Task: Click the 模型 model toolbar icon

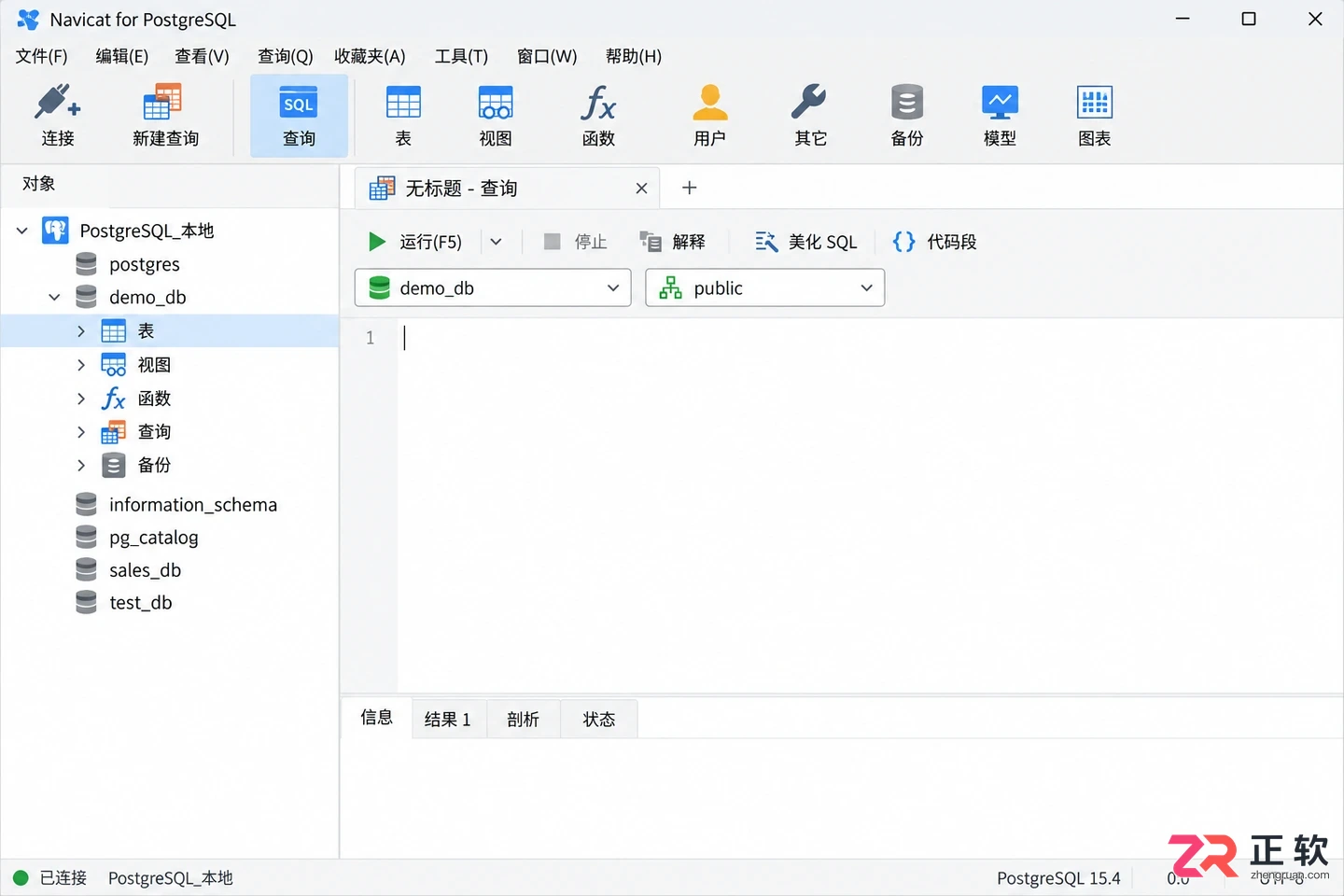Action: click(x=1000, y=116)
